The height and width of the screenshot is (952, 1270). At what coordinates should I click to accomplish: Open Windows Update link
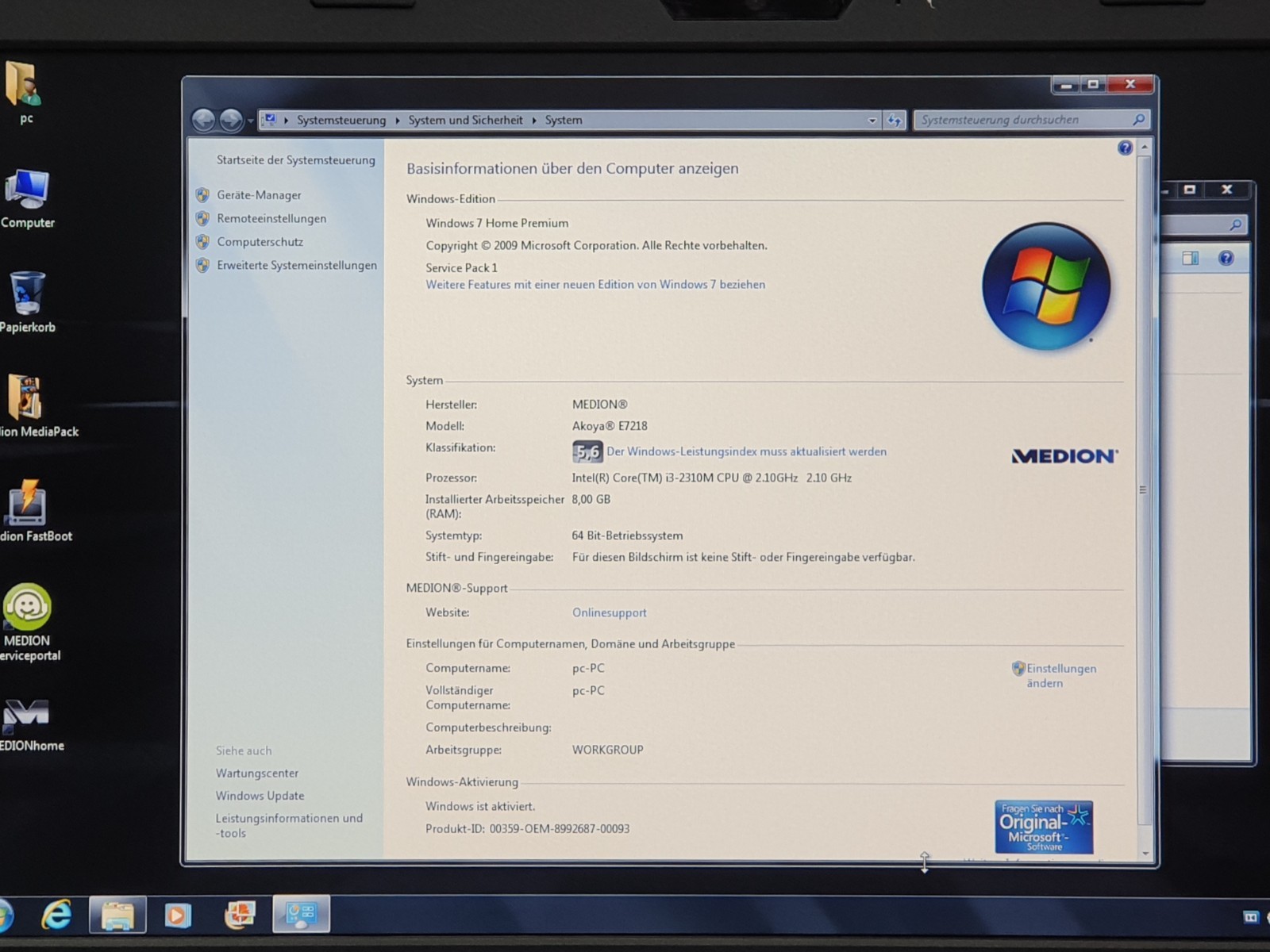(x=260, y=796)
